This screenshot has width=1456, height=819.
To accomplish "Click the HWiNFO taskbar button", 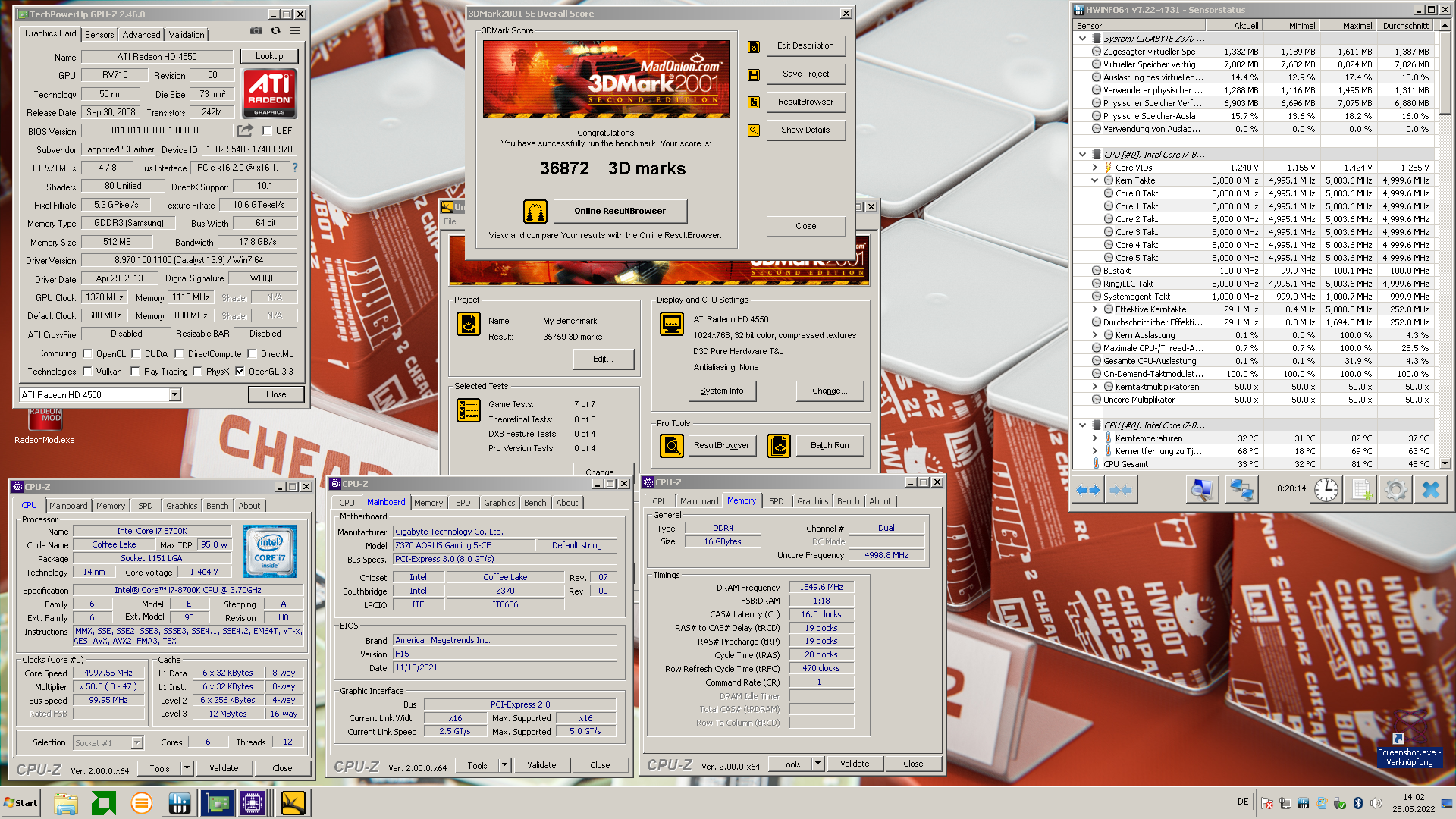I will click(180, 803).
